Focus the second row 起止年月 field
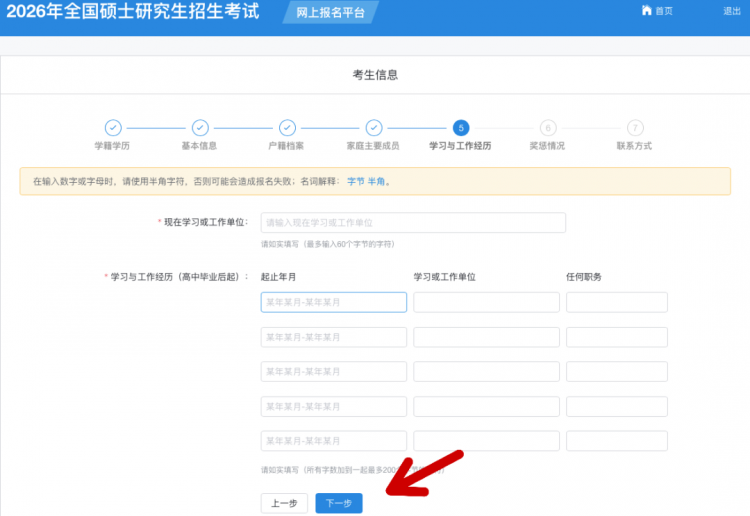This screenshot has height=516, width=750. 333,337
